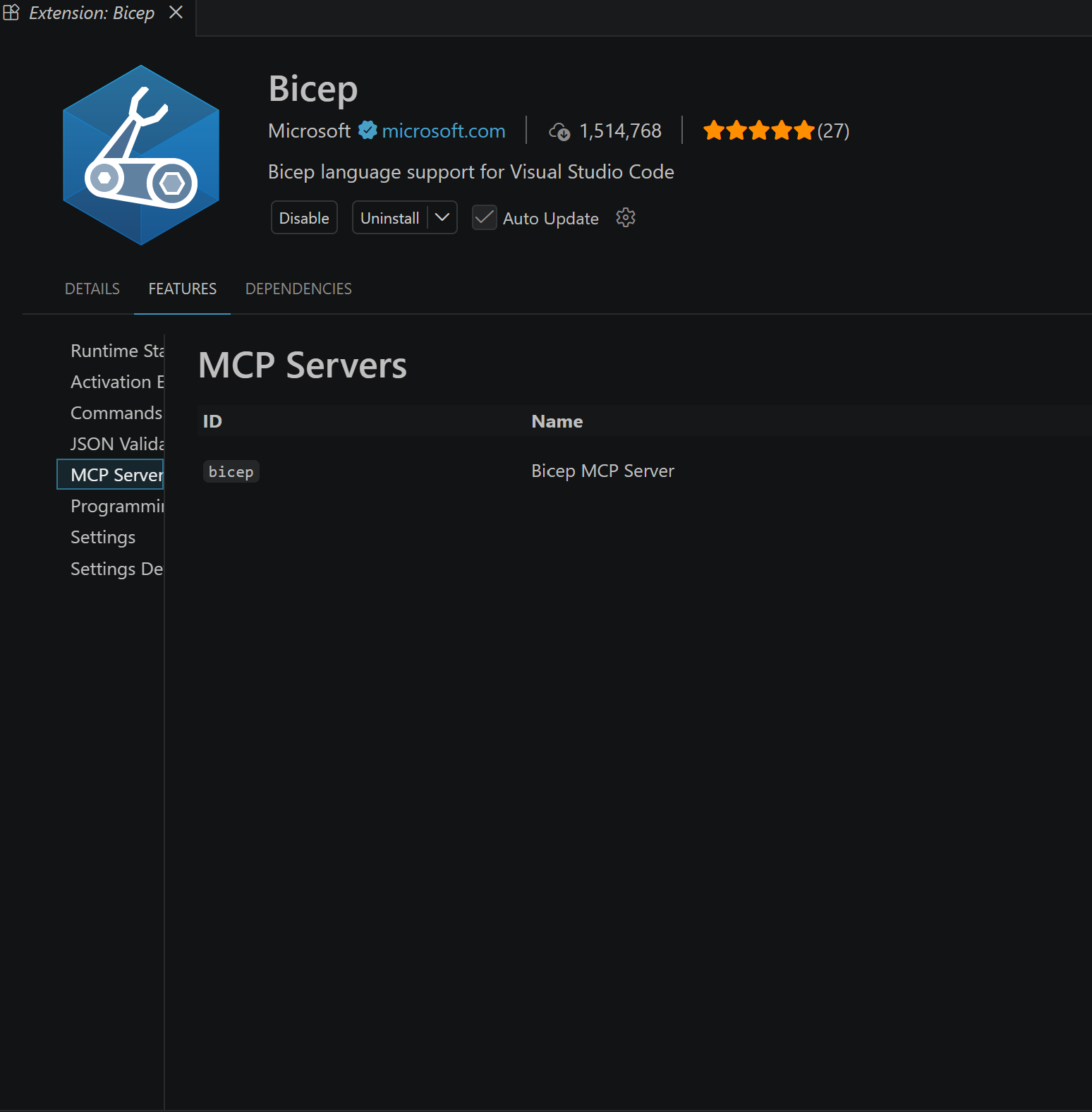
Task: Open the microsoft.com publisher link
Action: coord(443,131)
